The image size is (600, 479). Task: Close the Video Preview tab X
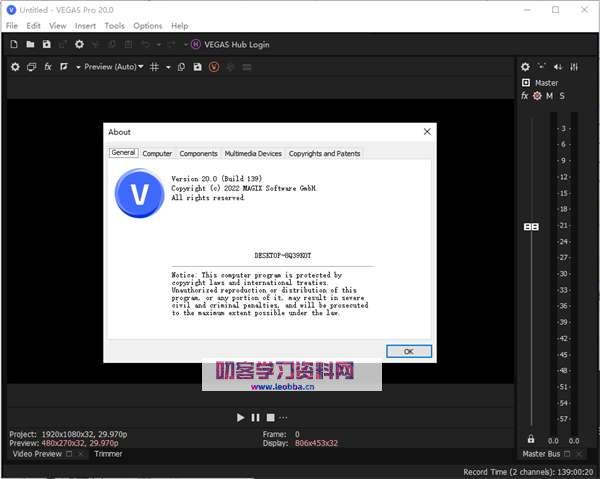pyautogui.click(x=81, y=454)
